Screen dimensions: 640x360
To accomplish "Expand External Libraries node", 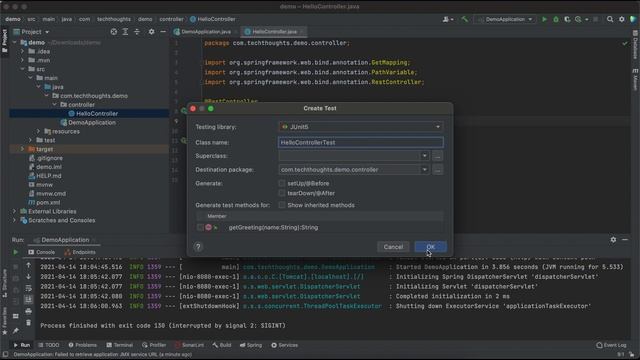I will pyautogui.click(x=14, y=211).
